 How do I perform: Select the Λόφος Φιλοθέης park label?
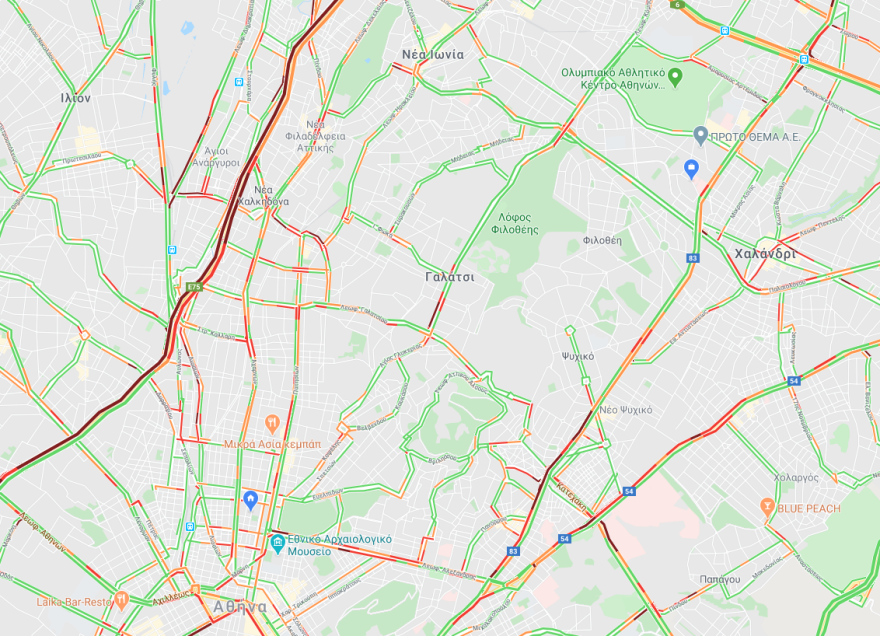[x=515, y=223]
